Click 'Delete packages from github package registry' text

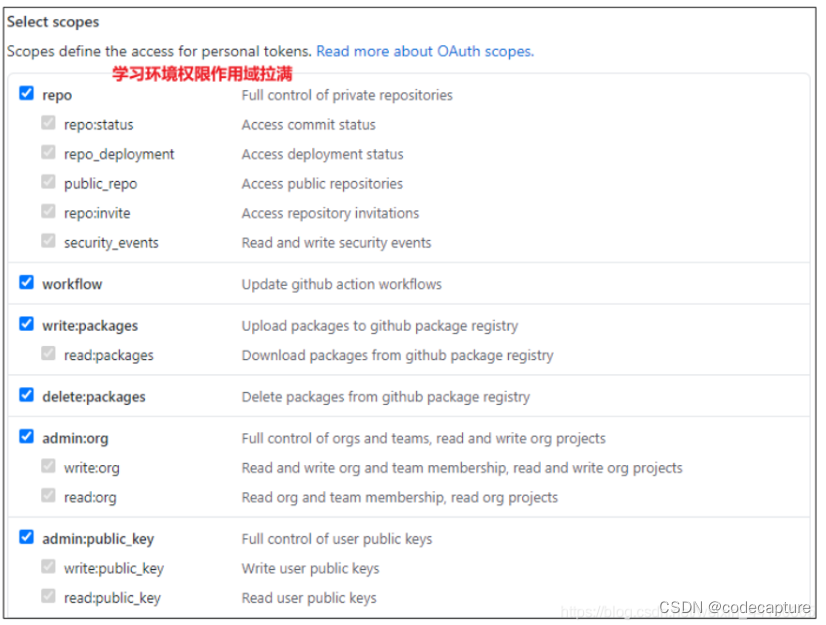click(386, 397)
